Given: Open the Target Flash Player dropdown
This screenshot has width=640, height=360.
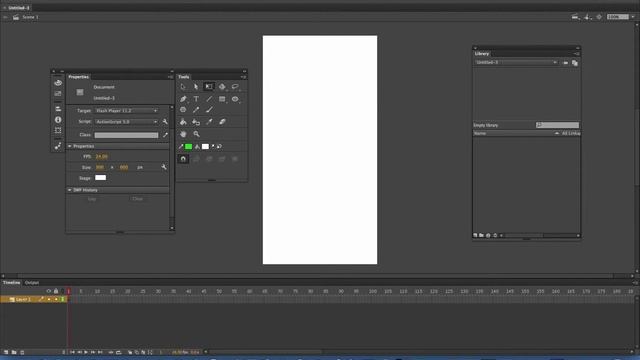Looking at the screenshot, I should [x=126, y=111].
